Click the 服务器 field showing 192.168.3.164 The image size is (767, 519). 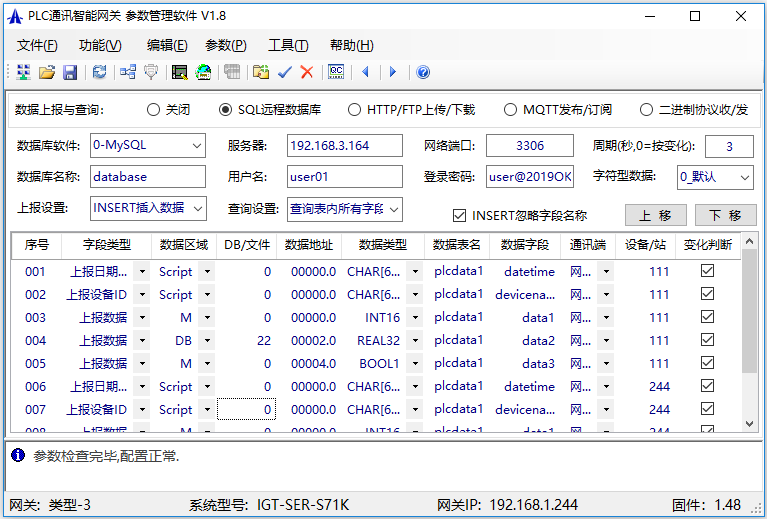coord(345,146)
